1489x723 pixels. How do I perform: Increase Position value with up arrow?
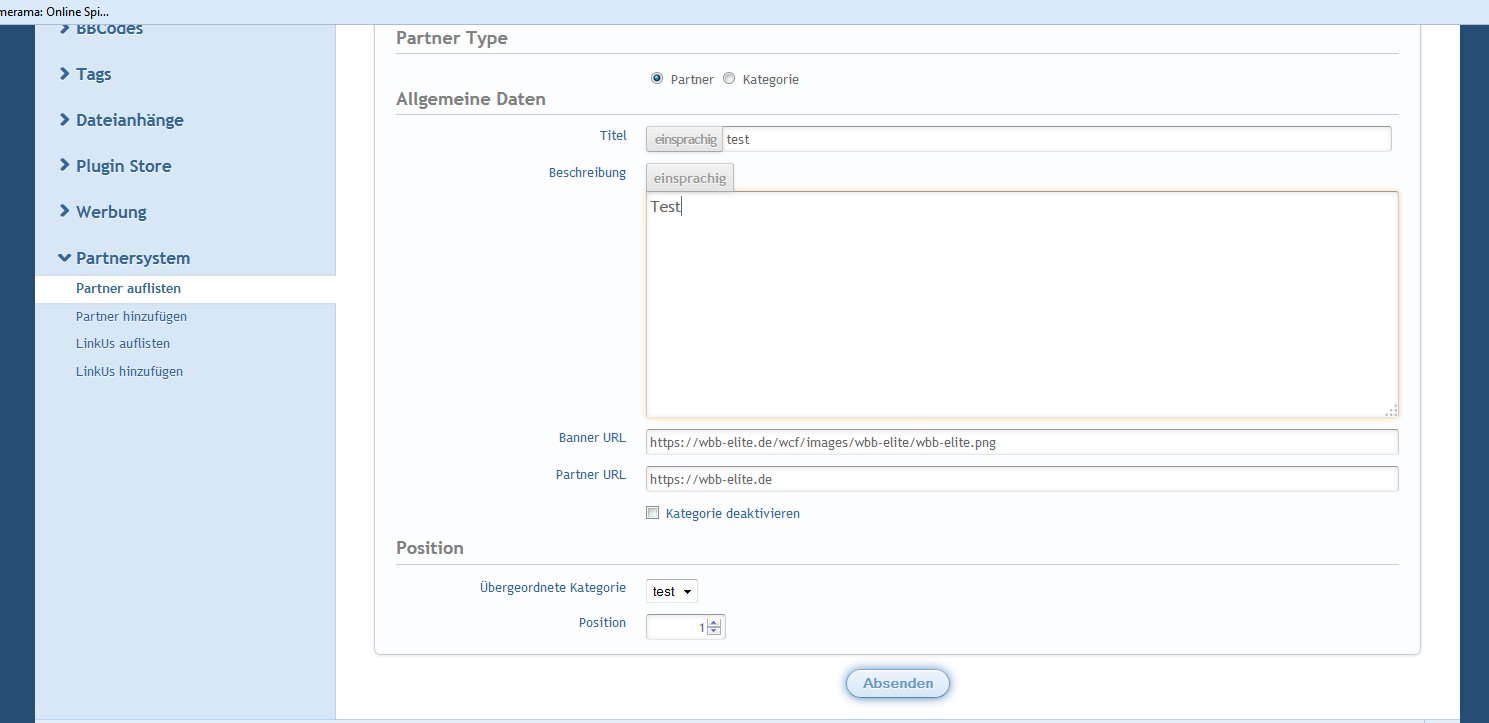coord(713,623)
